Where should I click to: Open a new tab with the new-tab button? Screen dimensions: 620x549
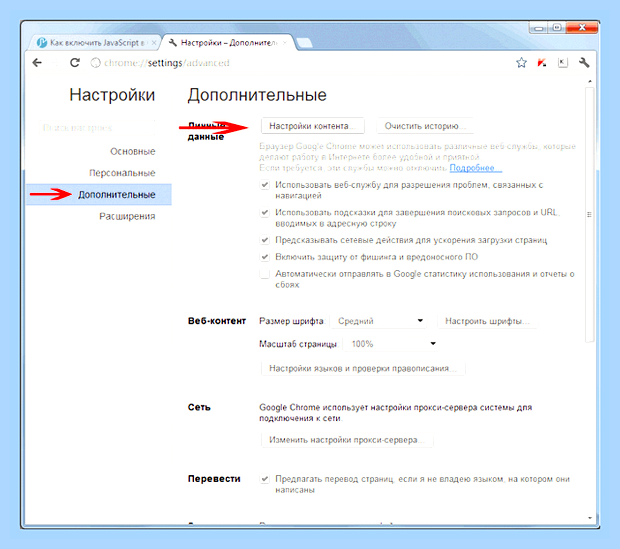(304, 43)
